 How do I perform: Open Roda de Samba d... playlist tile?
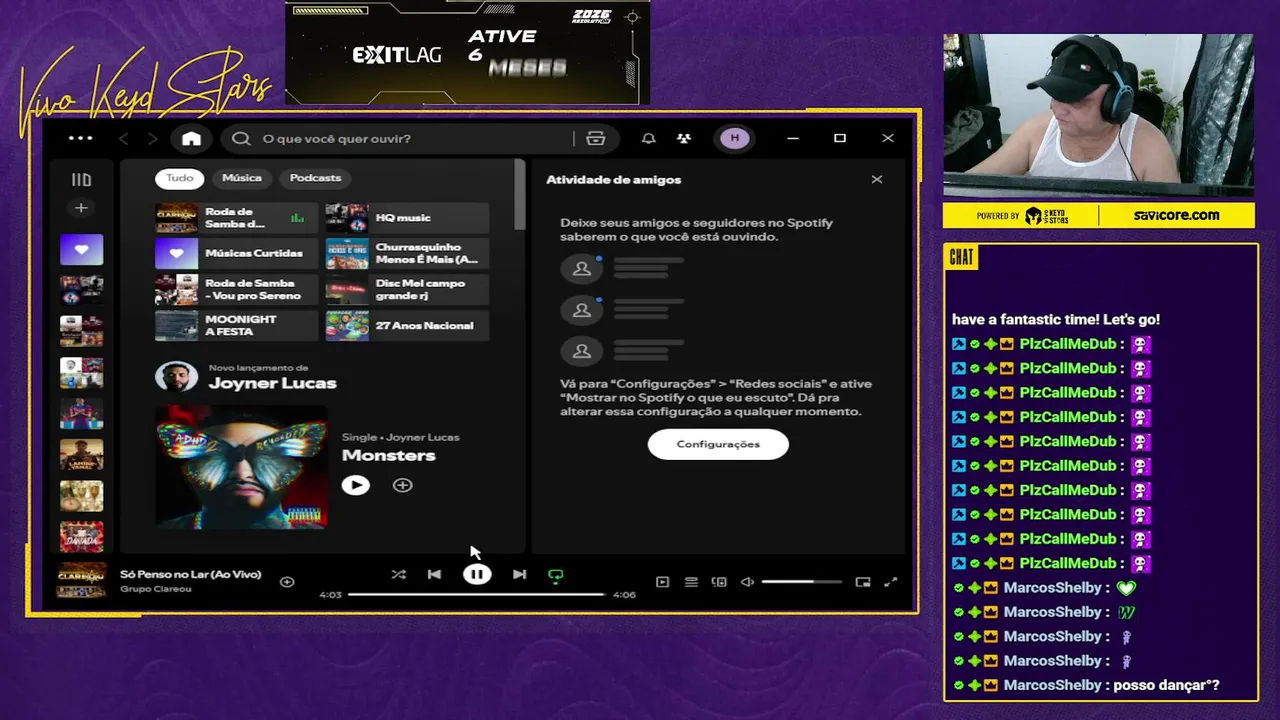click(236, 218)
